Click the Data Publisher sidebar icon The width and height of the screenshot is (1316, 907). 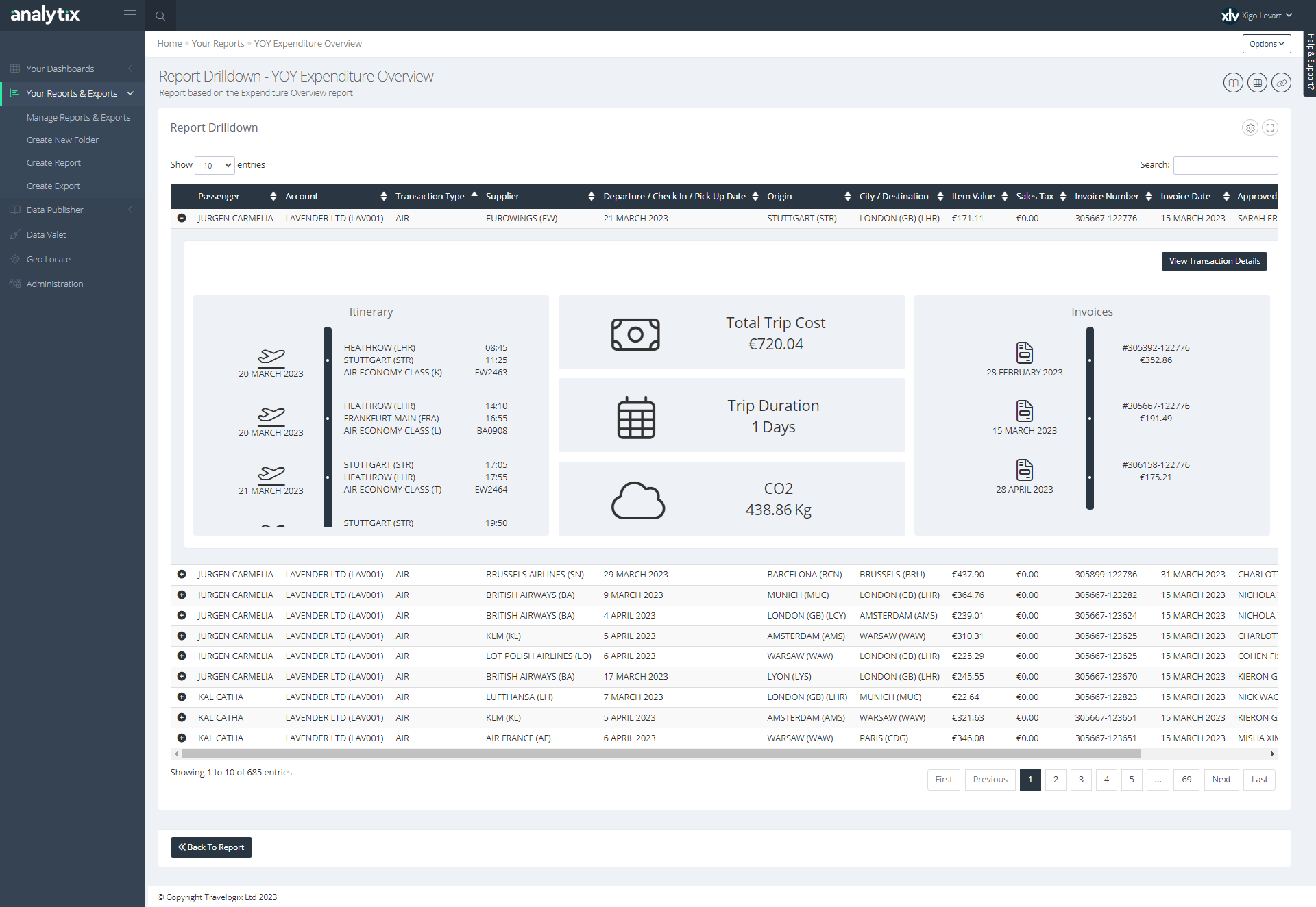15,210
